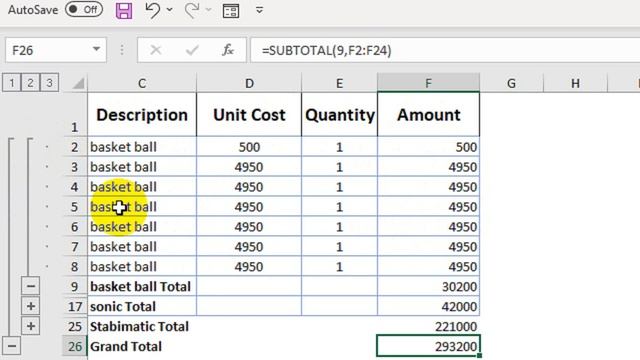Click the Cancel X formula icon

pyautogui.click(x=156, y=50)
